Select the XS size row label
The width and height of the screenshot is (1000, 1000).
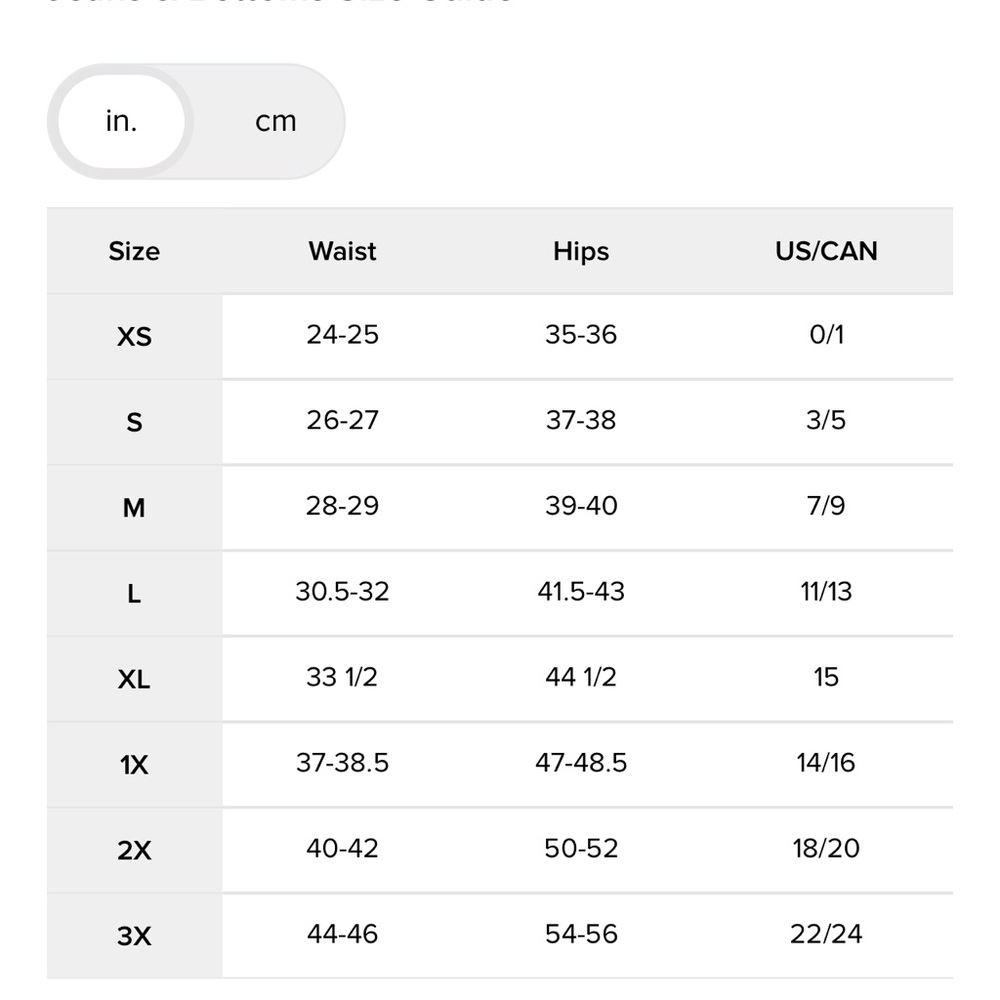click(x=134, y=337)
